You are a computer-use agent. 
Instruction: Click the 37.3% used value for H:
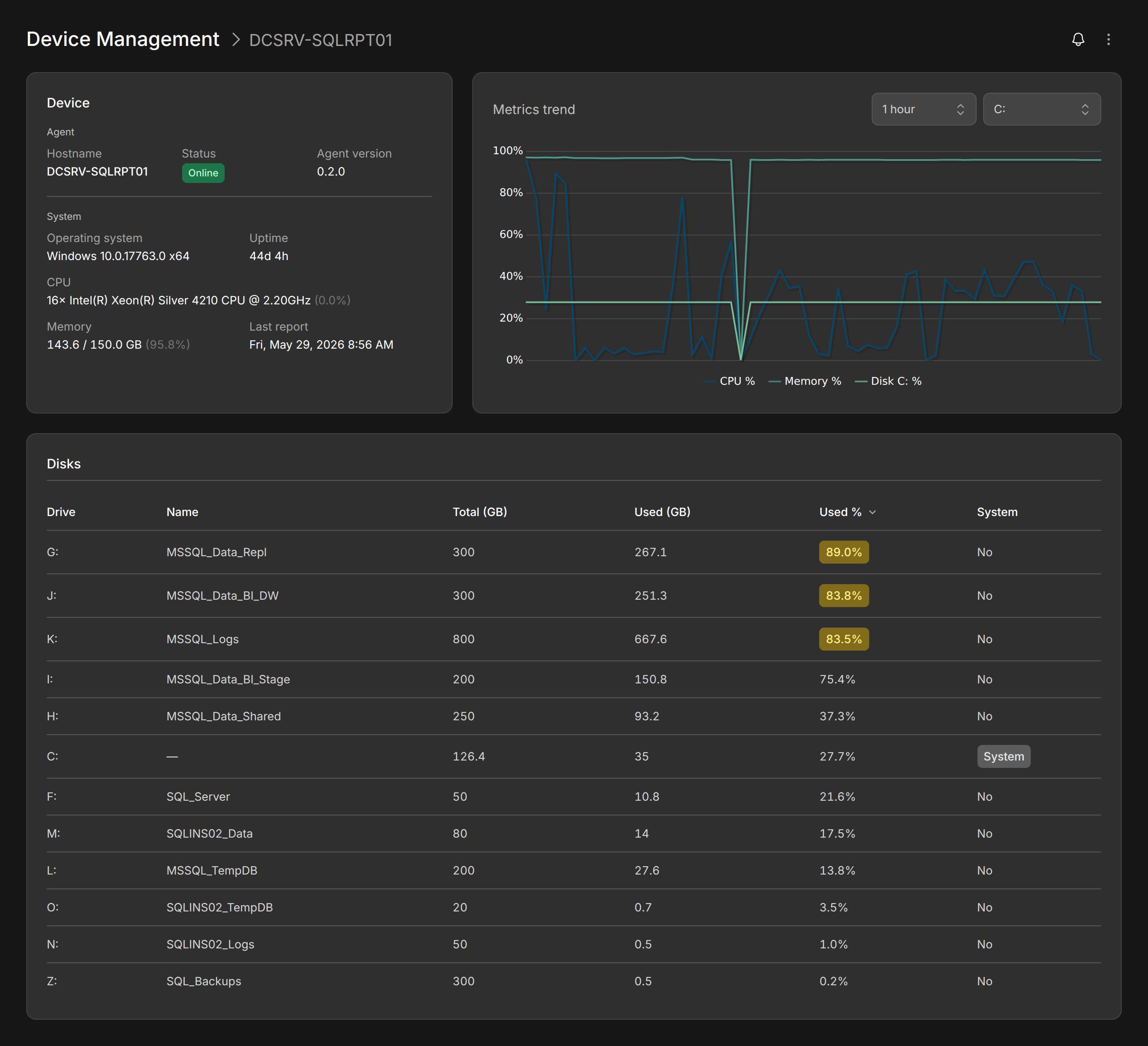point(837,716)
